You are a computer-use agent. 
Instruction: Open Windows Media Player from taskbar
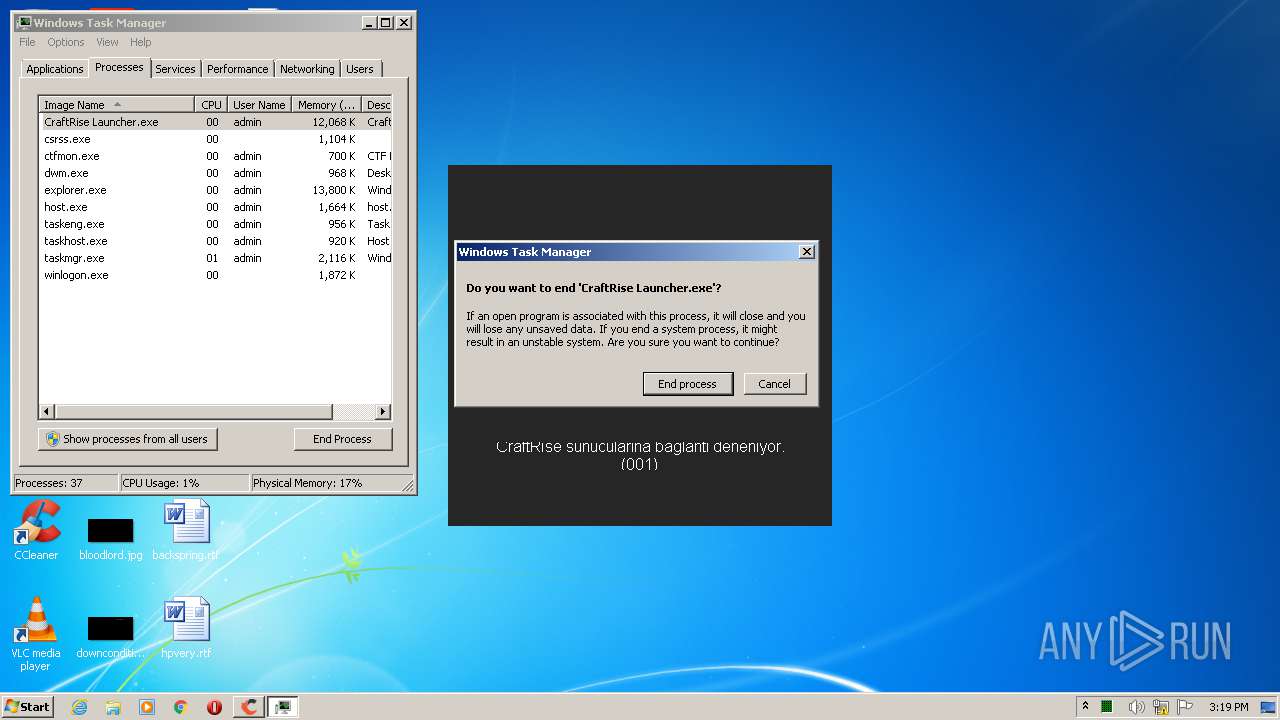(x=147, y=707)
